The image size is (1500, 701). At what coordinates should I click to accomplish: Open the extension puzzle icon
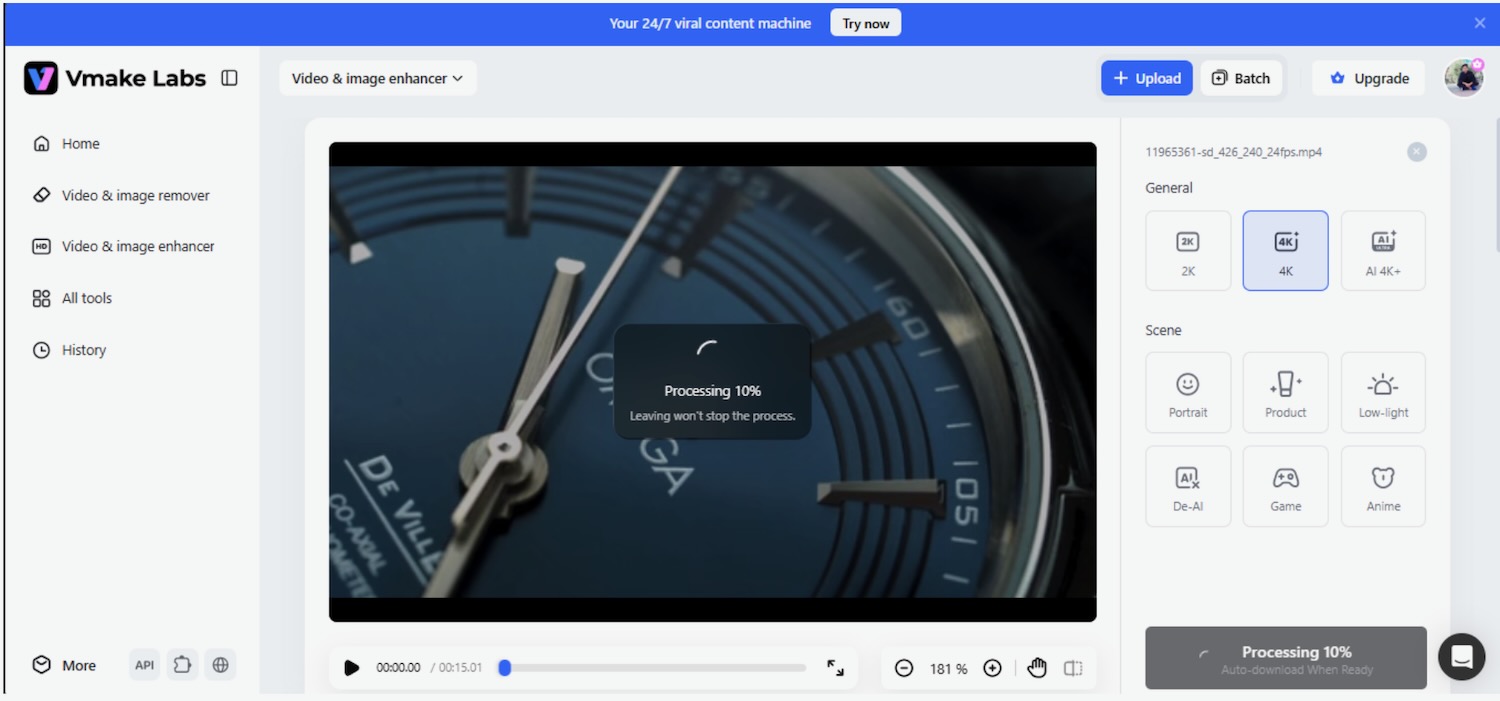(182, 665)
